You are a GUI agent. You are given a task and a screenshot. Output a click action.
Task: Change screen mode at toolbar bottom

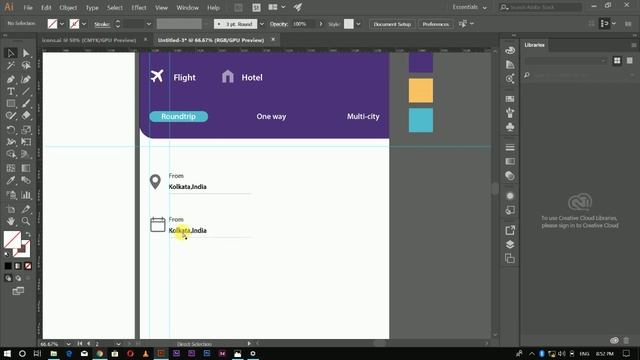pos(18,291)
